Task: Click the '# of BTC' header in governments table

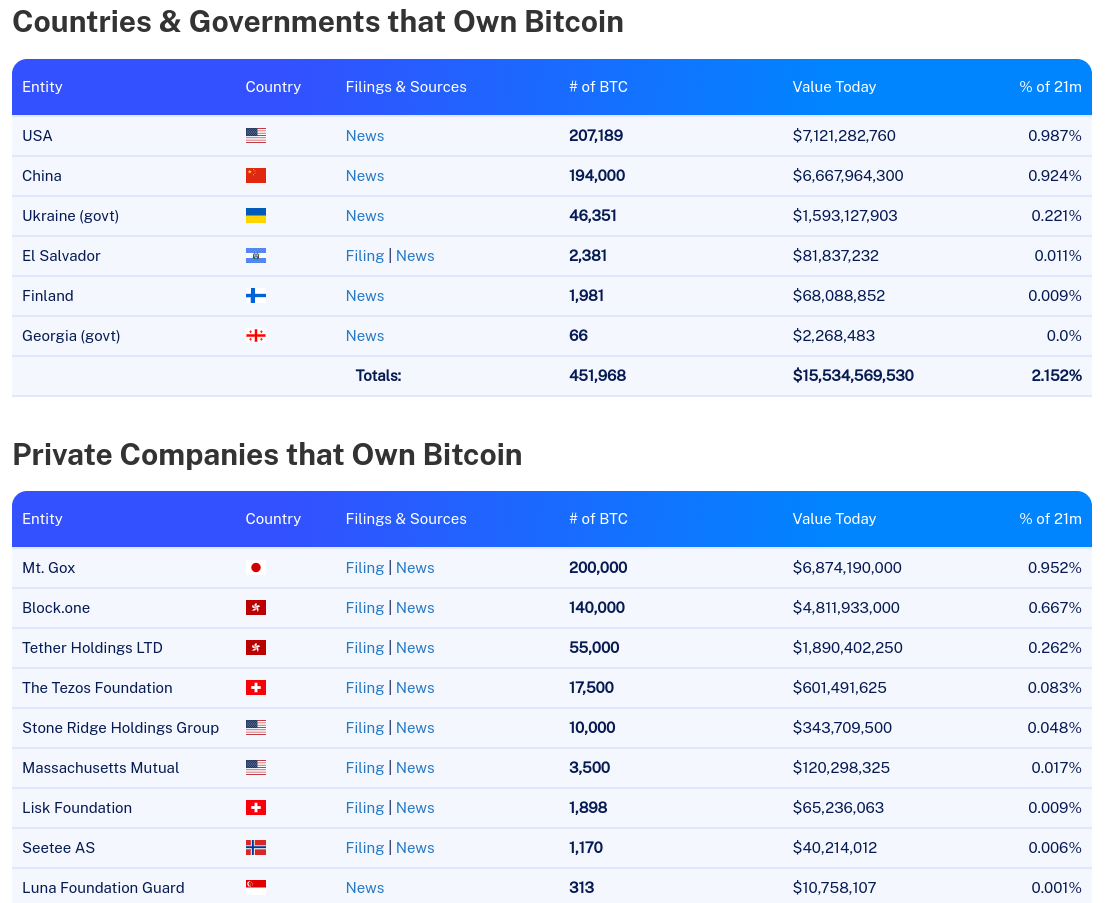Action: (598, 87)
